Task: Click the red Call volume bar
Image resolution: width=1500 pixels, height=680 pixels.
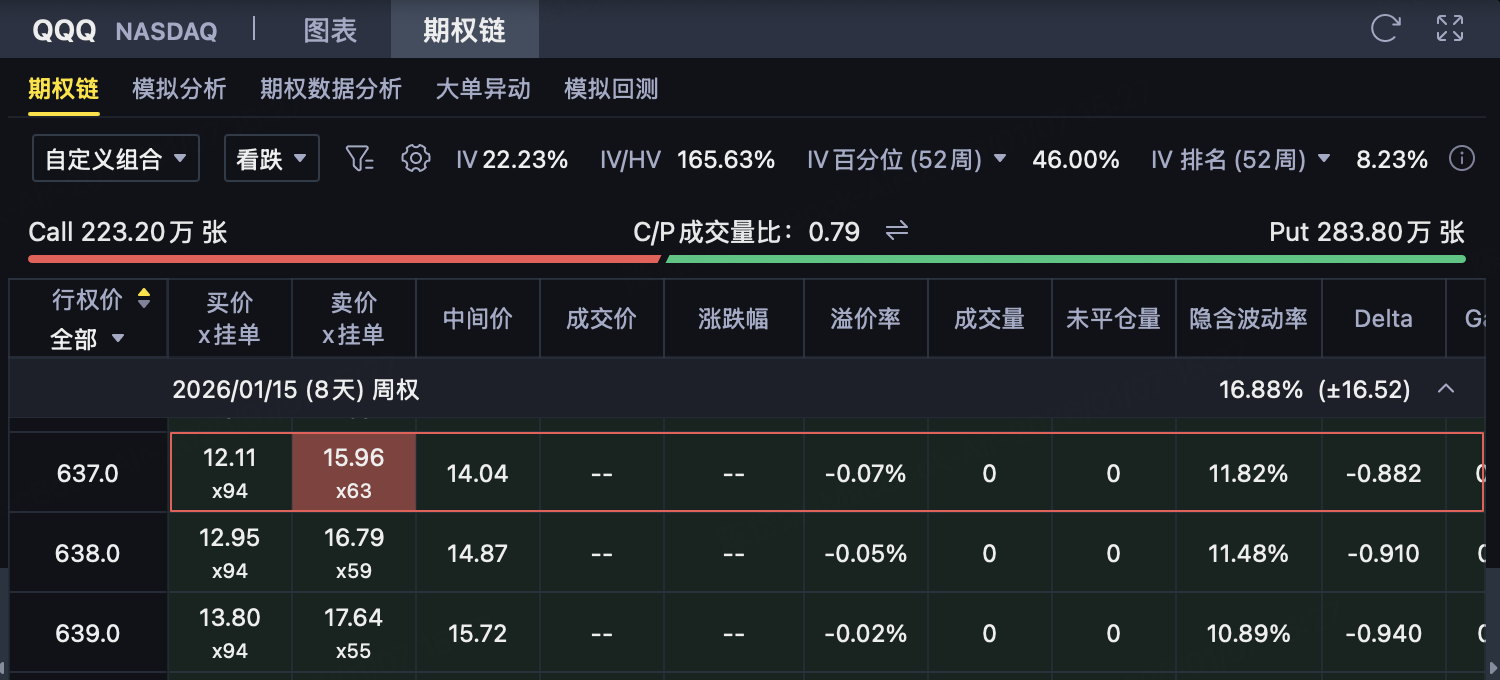Action: coord(344,259)
